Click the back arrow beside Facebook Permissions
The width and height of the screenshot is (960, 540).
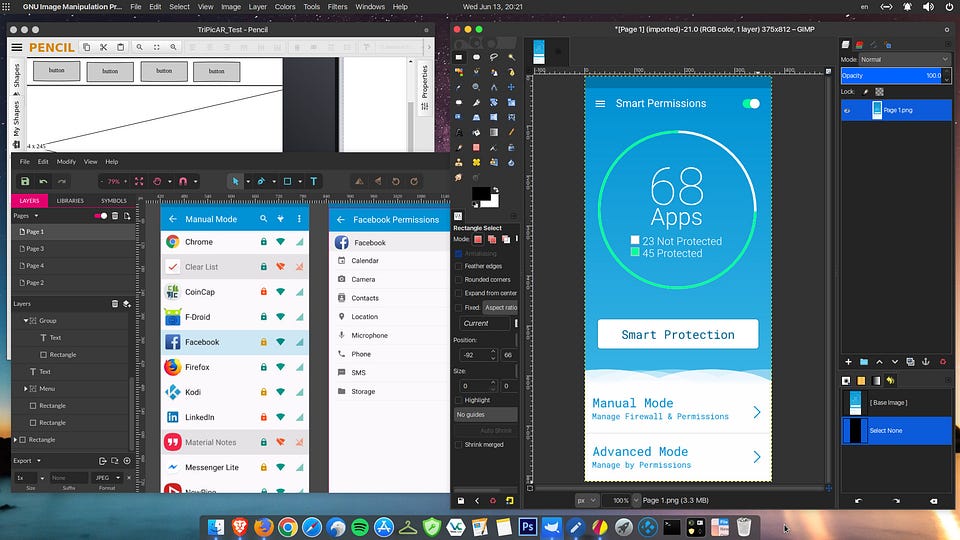pyautogui.click(x=341, y=219)
